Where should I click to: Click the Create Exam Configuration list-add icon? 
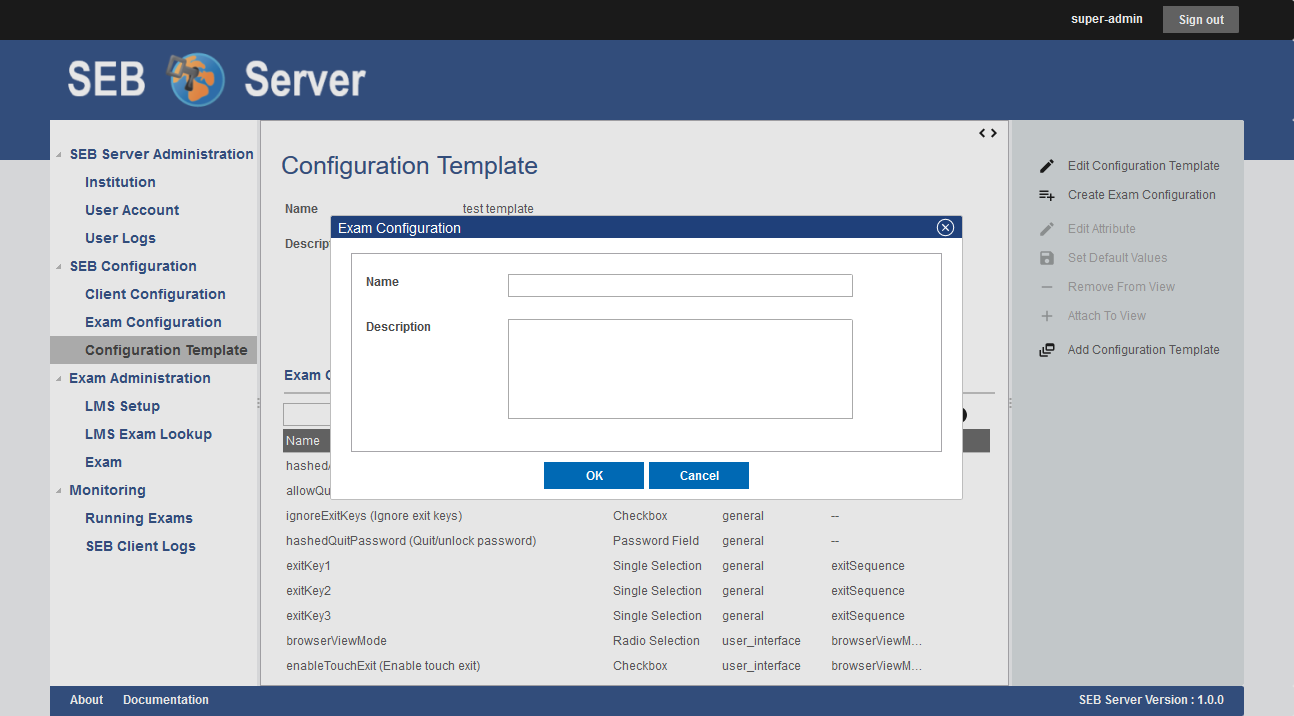(1047, 195)
